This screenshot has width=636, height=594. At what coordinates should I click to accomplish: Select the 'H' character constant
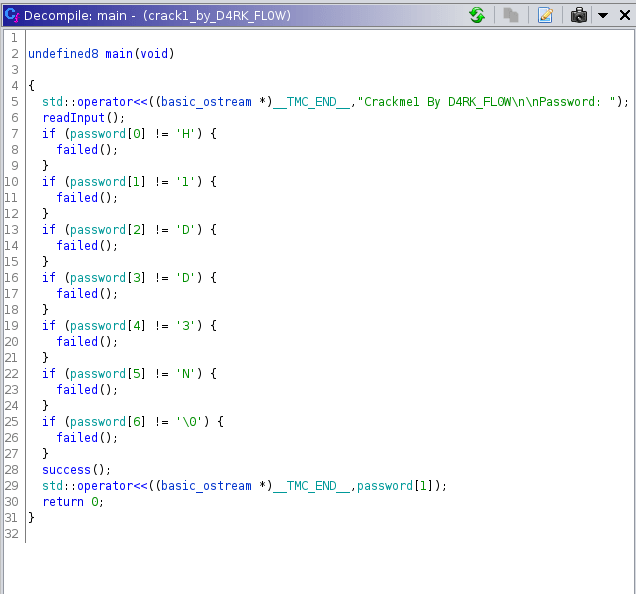tap(186, 133)
